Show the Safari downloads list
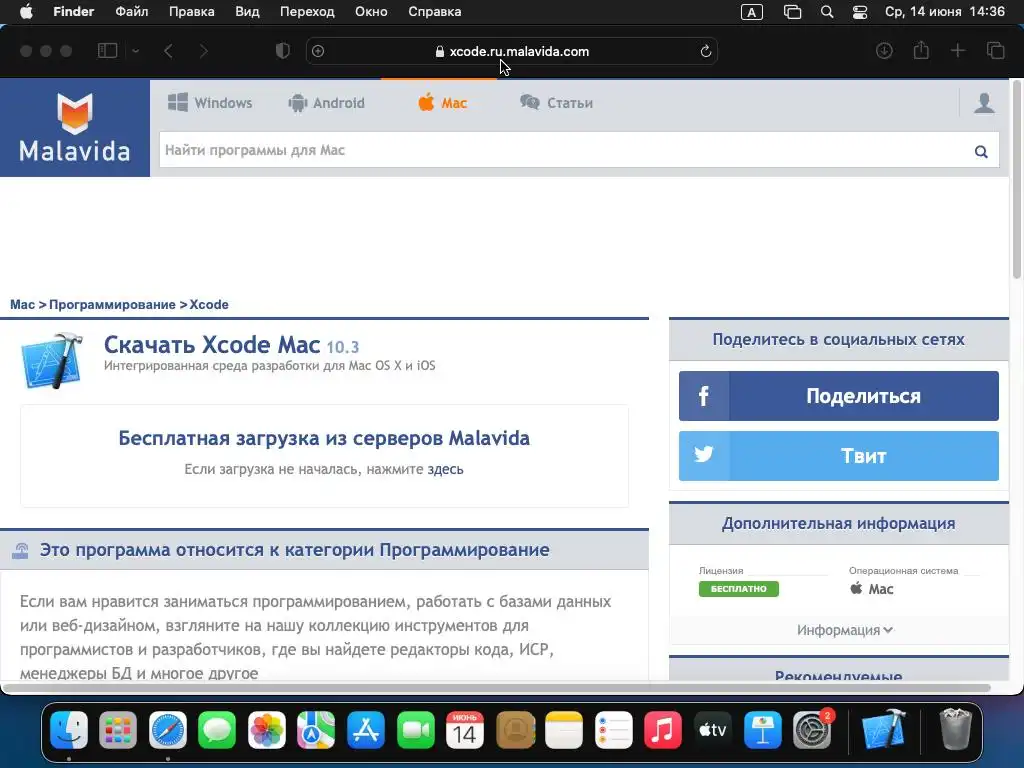The image size is (1024, 768). point(884,51)
